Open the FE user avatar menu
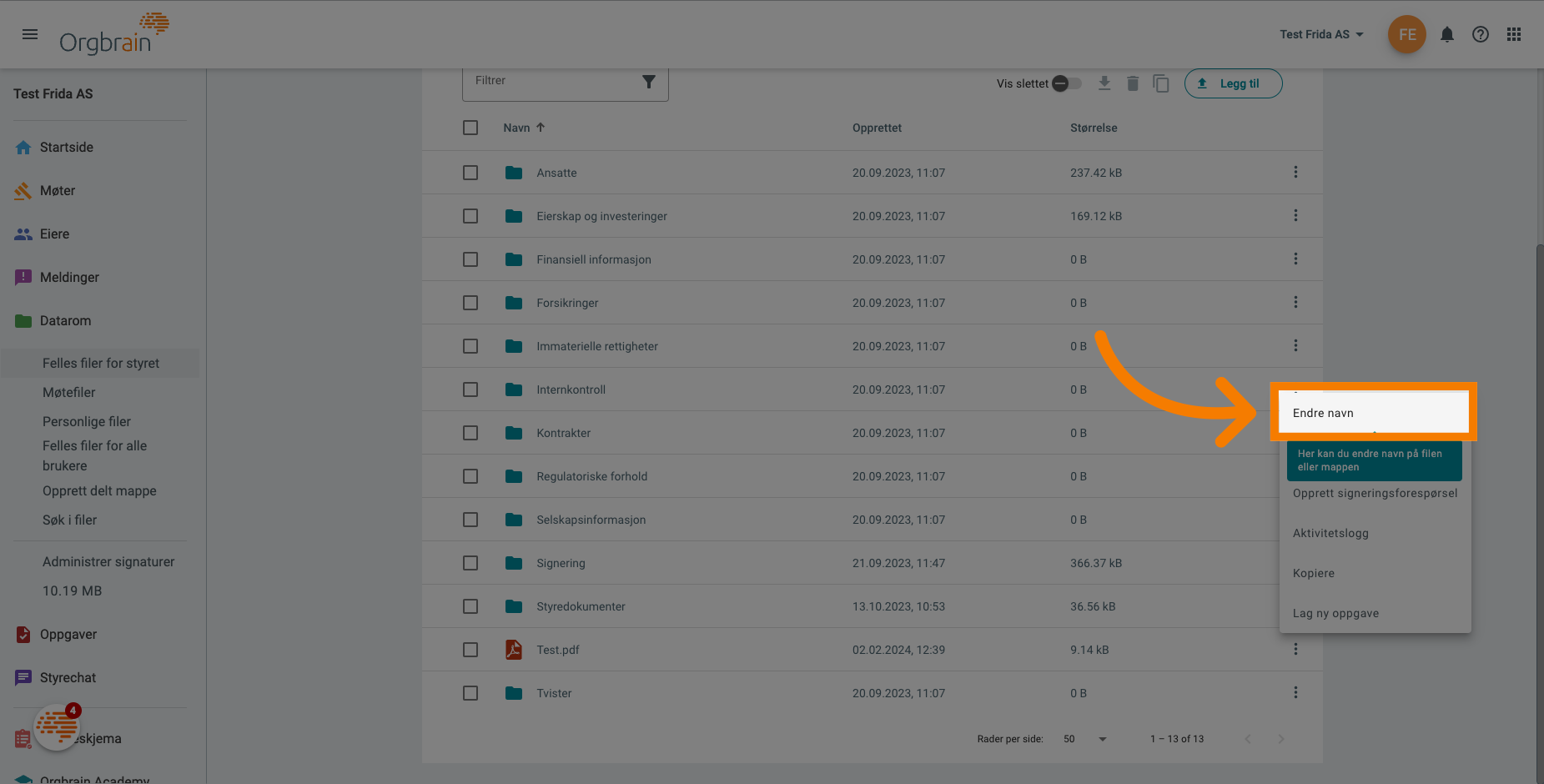This screenshot has height=784, width=1544. pos(1407,34)
